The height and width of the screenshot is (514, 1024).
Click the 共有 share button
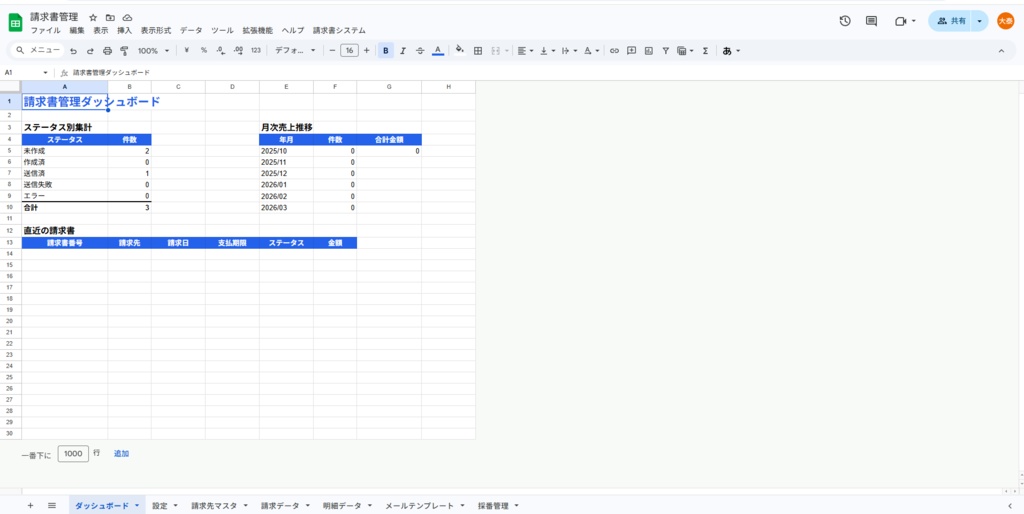tap(951, 21)
